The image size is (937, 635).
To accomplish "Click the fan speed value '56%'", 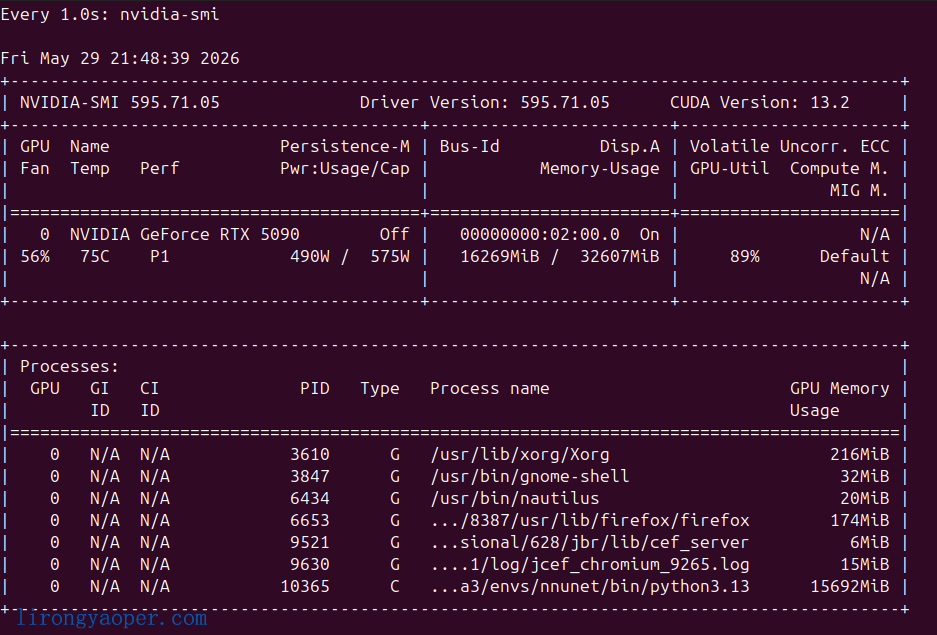I will click(x=35, y=256).
